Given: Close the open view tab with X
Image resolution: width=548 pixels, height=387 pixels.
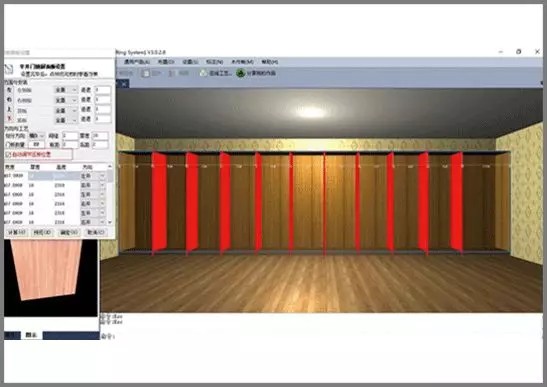Looking at the screenshot, I should (x=124, y=84).
